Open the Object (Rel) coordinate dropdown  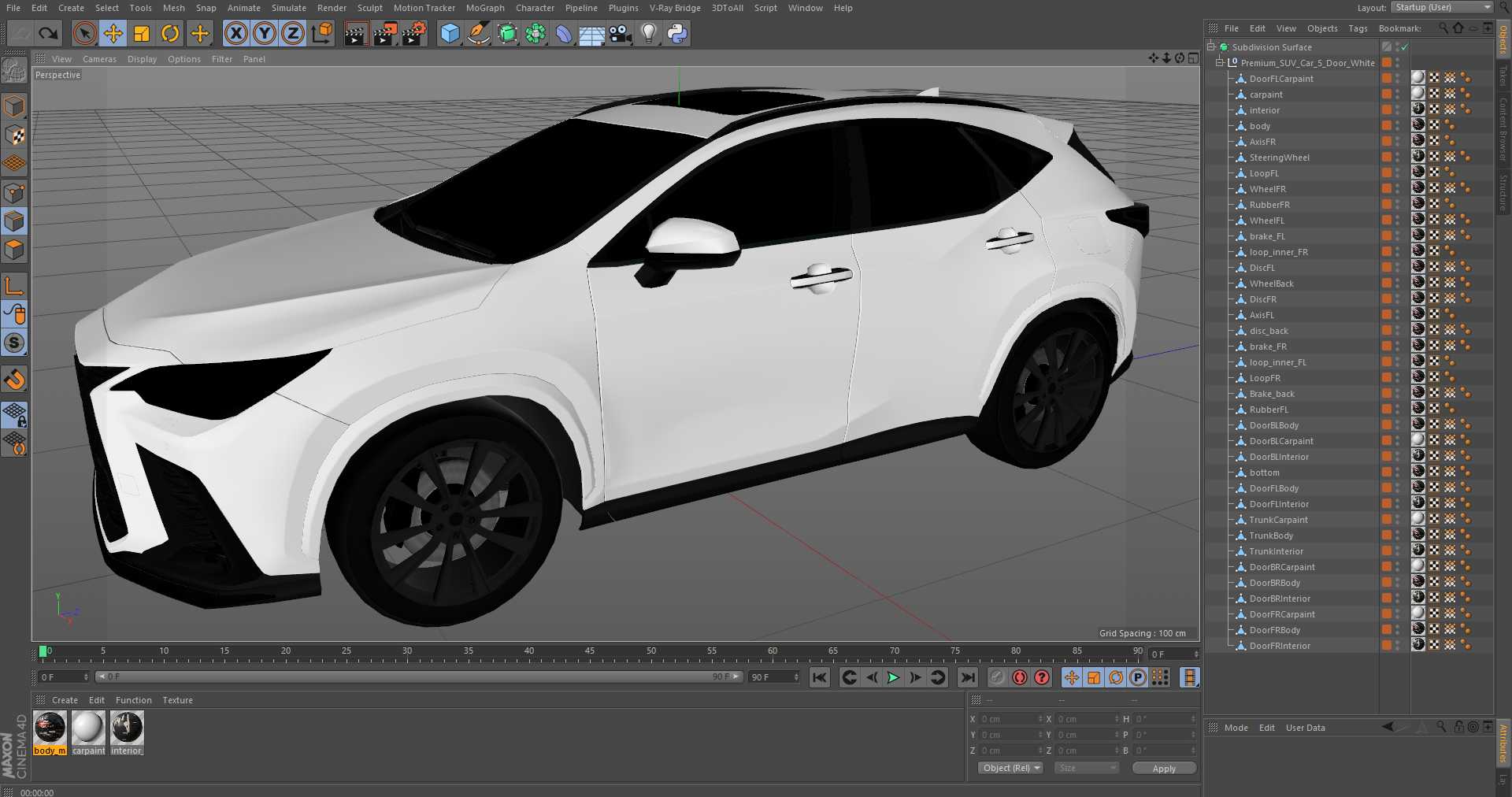(1011, 768)
